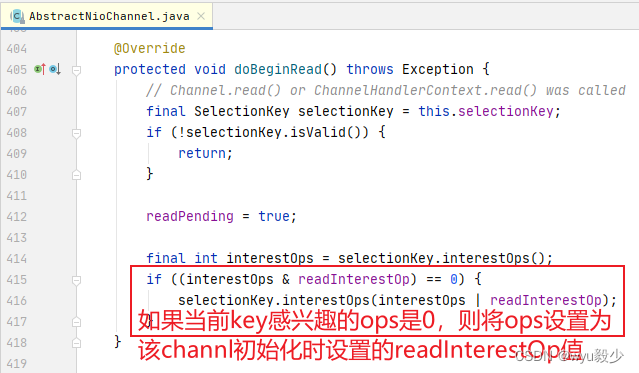Image resolution: width=639 pixels, height=373 pixels.
Task: Click the fold end marker at line 418
Action: coord(76,343)
